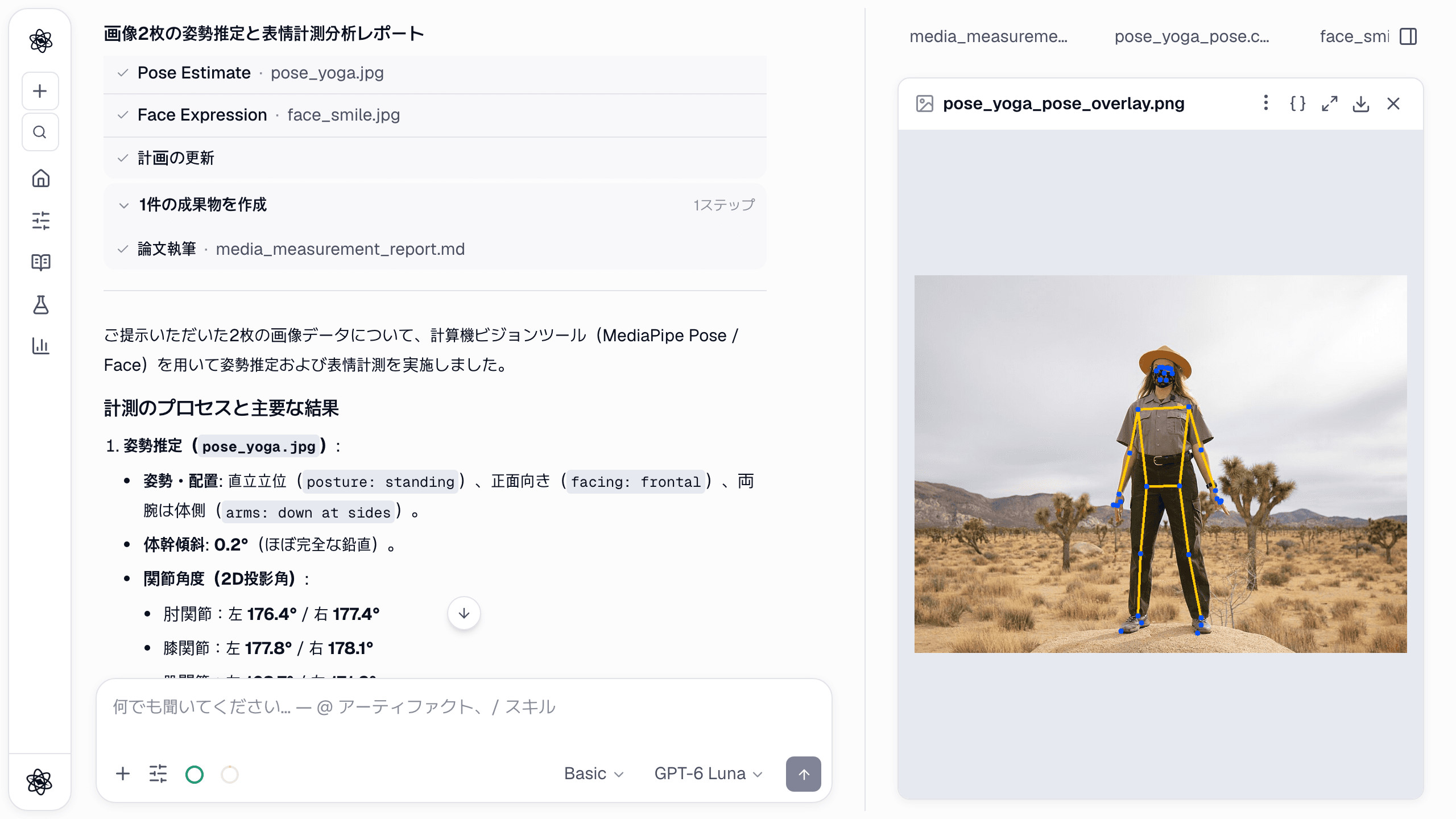This screenshot has width=1456, height=819.
Task: Send the message with the arrow button
Action: point(803,773)
